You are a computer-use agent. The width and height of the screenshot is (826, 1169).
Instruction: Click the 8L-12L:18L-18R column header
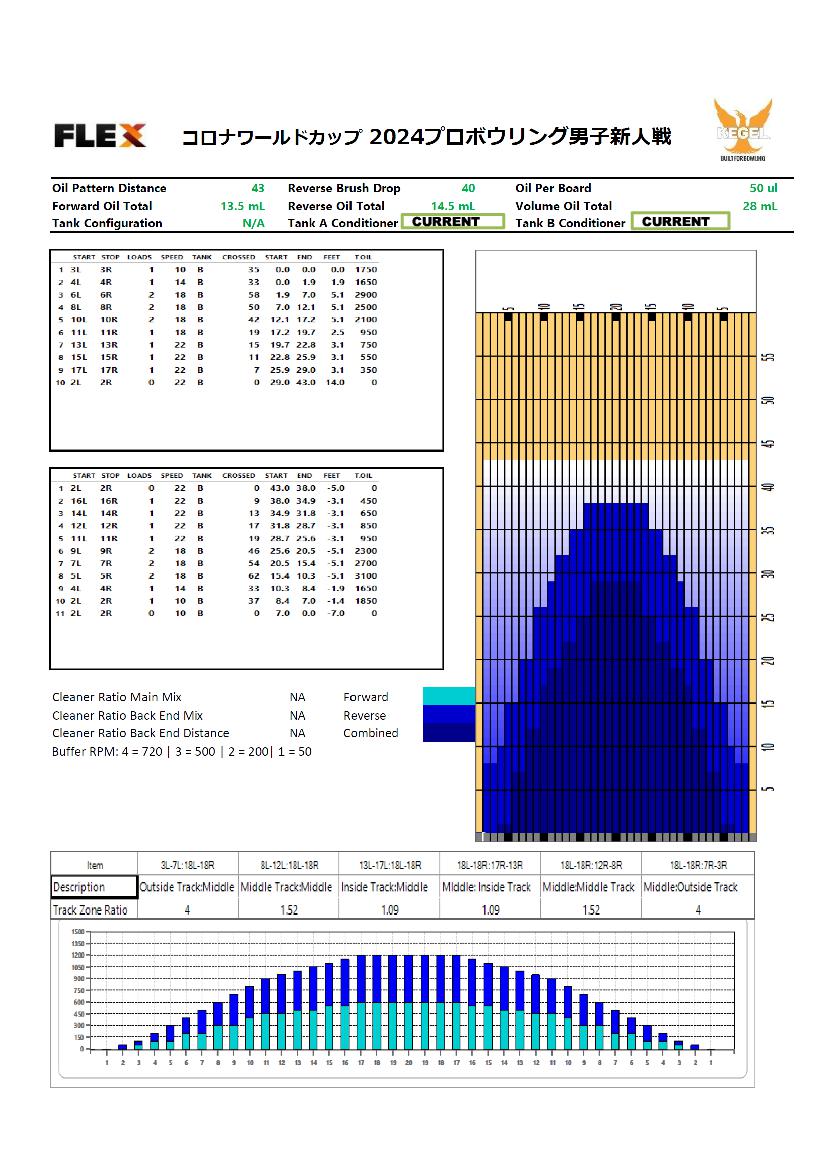click(289, 865)
